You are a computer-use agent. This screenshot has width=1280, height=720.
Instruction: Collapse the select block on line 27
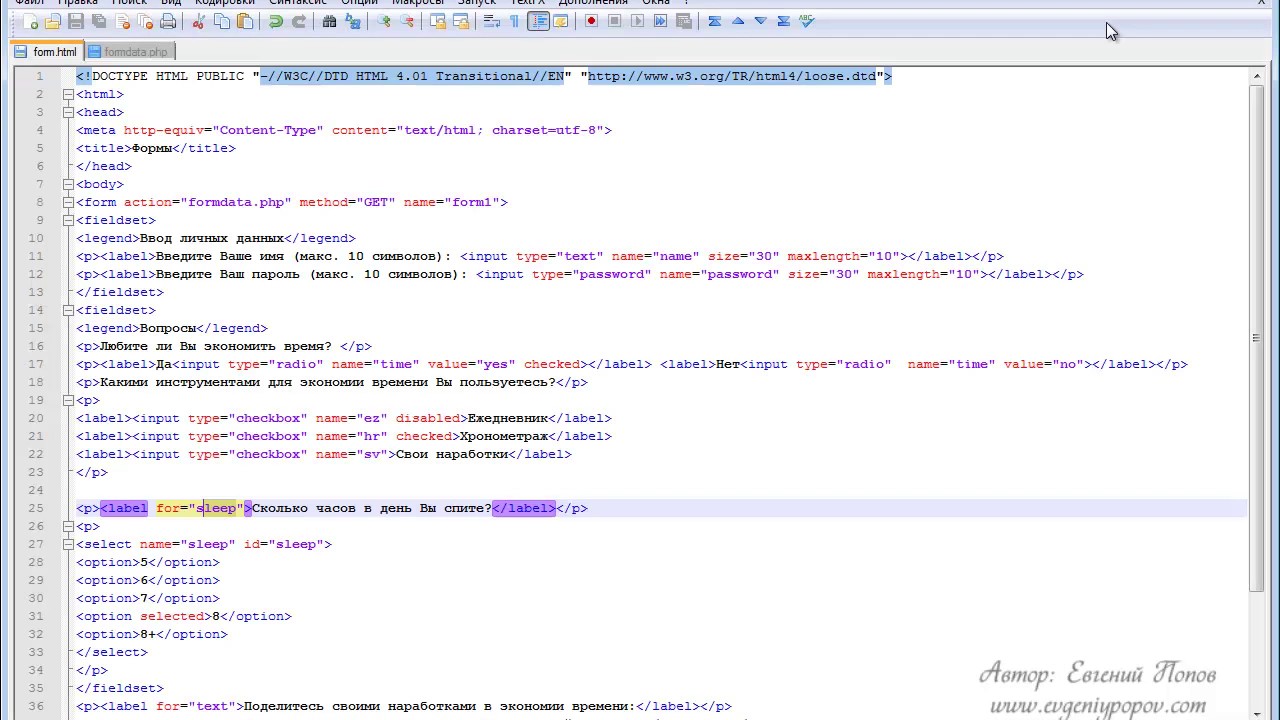(68, 544)
